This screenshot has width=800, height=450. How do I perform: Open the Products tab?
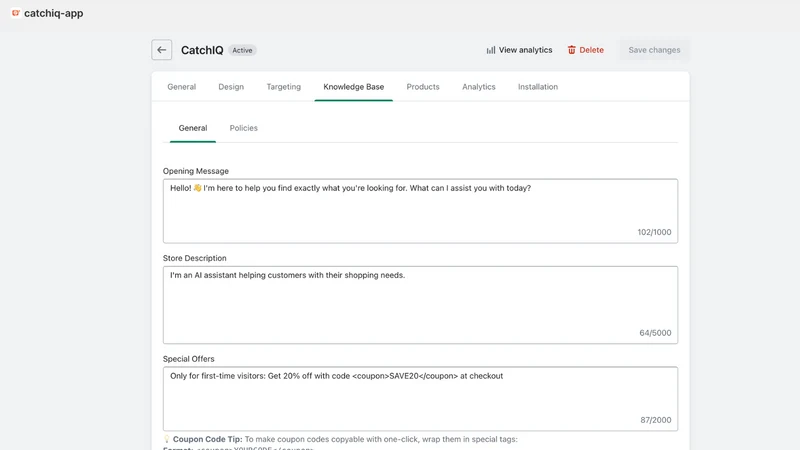coord(423,87)
